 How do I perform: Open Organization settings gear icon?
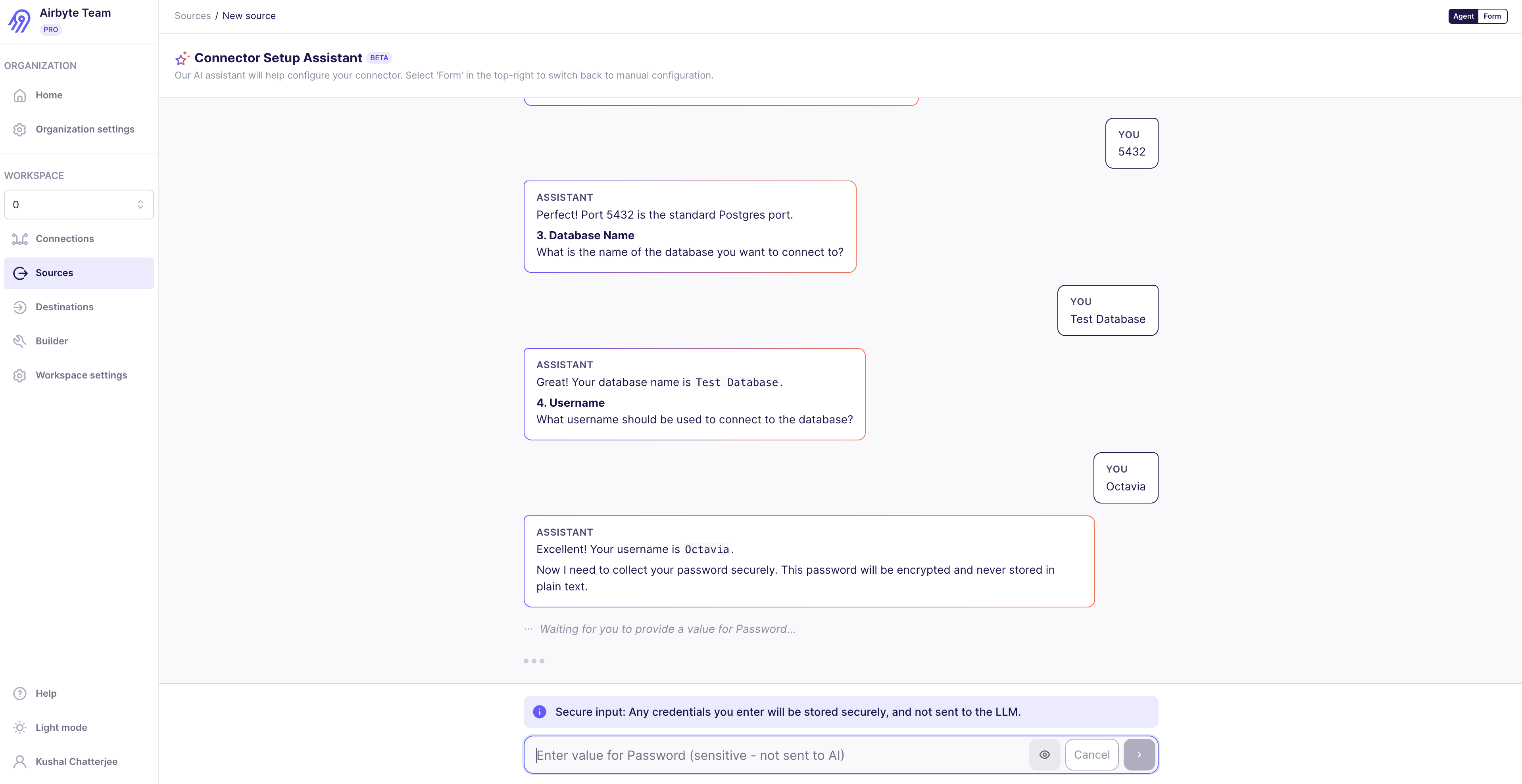tap(20, 129)
